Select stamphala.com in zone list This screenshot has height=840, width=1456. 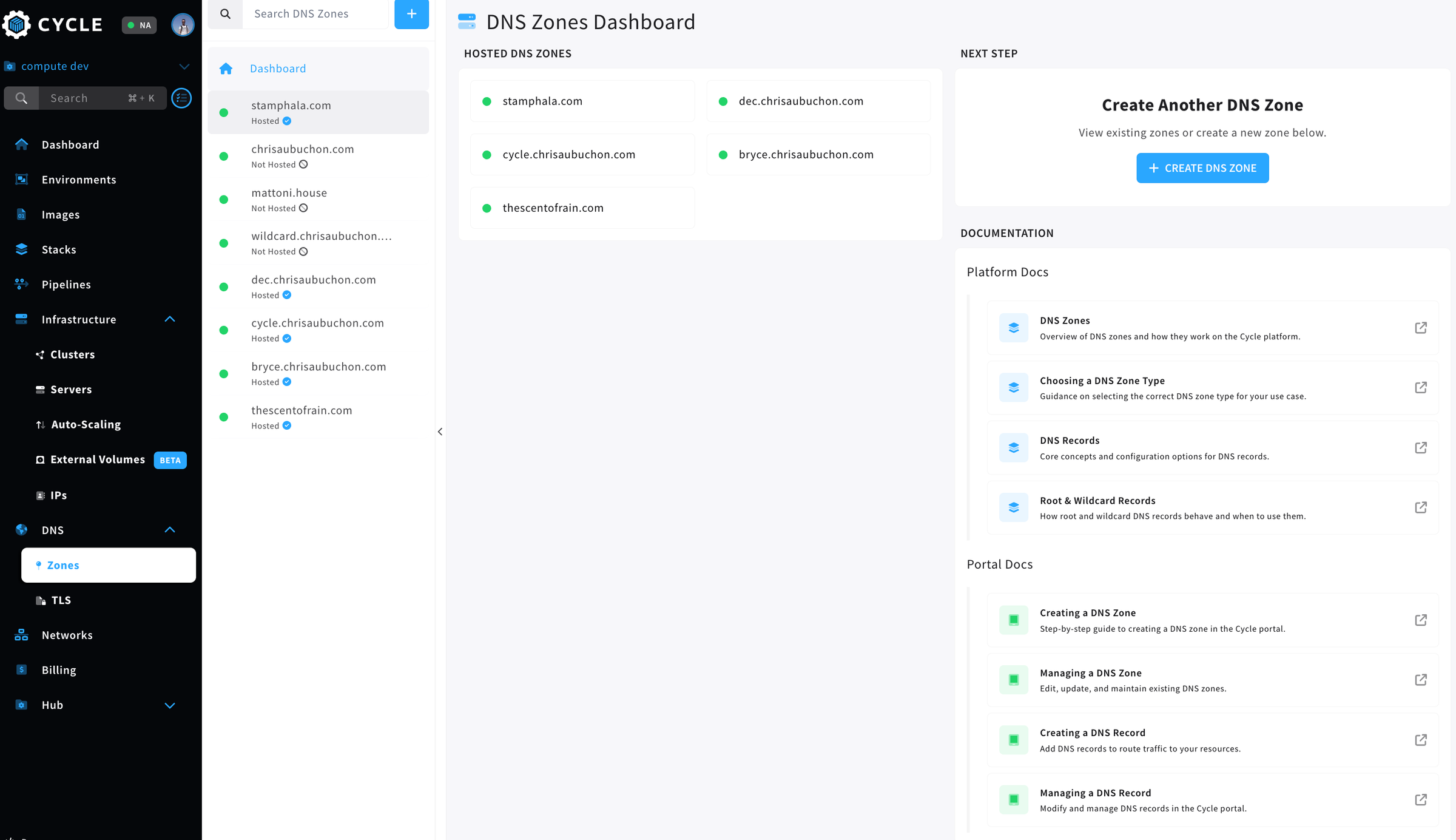coord(318,112)
